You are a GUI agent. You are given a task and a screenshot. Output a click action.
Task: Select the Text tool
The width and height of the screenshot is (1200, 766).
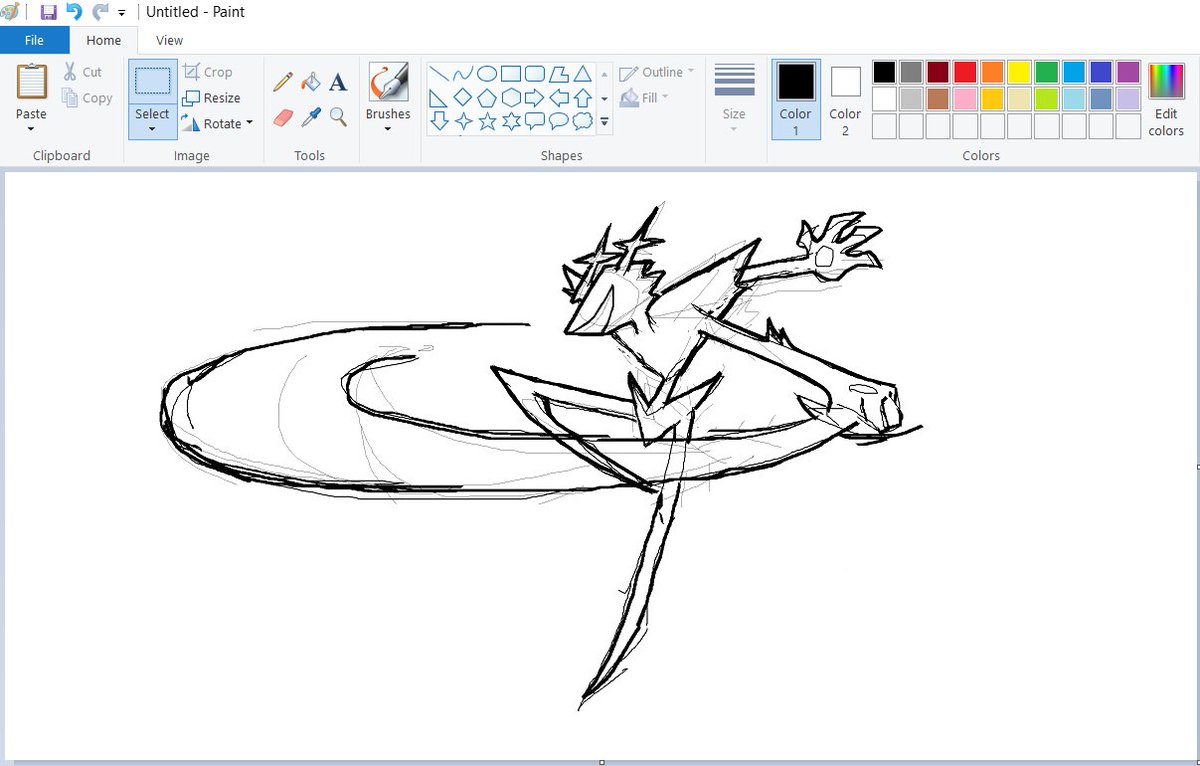tap(338, 82)
